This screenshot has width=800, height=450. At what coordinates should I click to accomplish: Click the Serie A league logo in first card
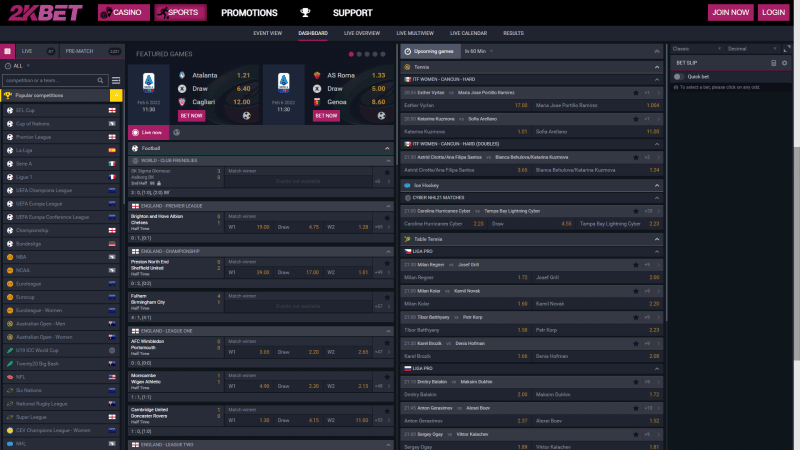click(x=148, y=82)
